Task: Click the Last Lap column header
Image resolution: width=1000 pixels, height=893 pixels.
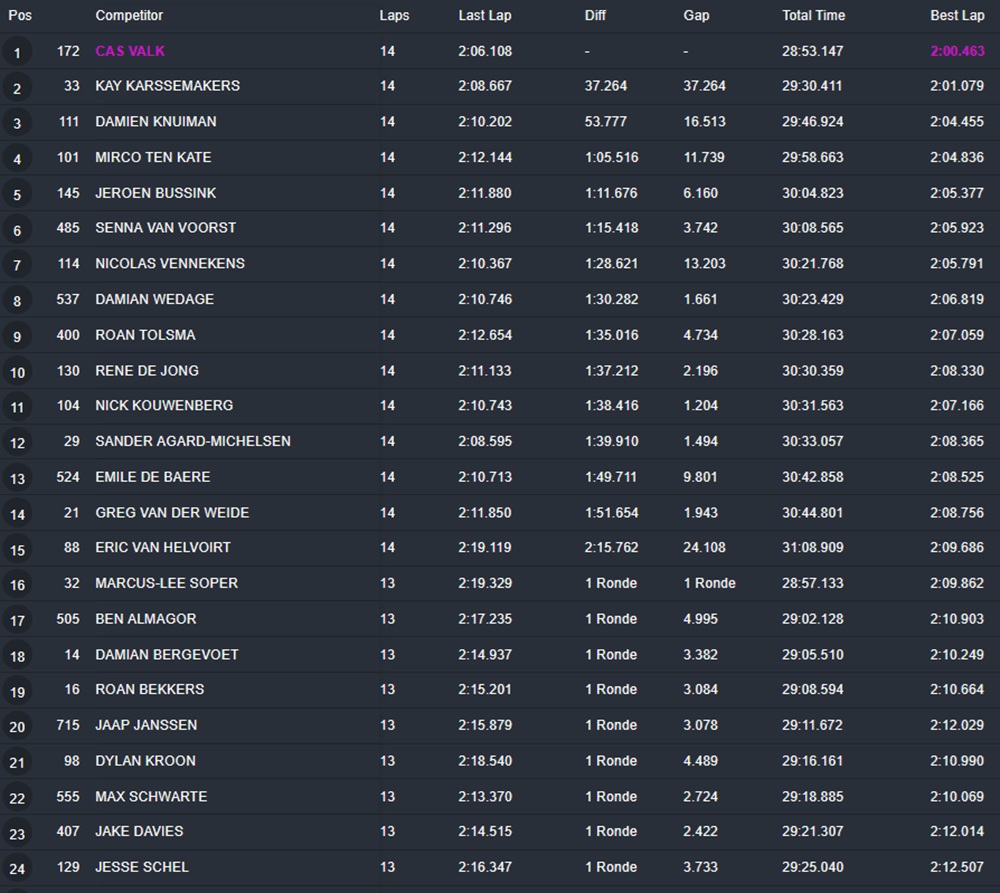Action: [x=485, y=15]
